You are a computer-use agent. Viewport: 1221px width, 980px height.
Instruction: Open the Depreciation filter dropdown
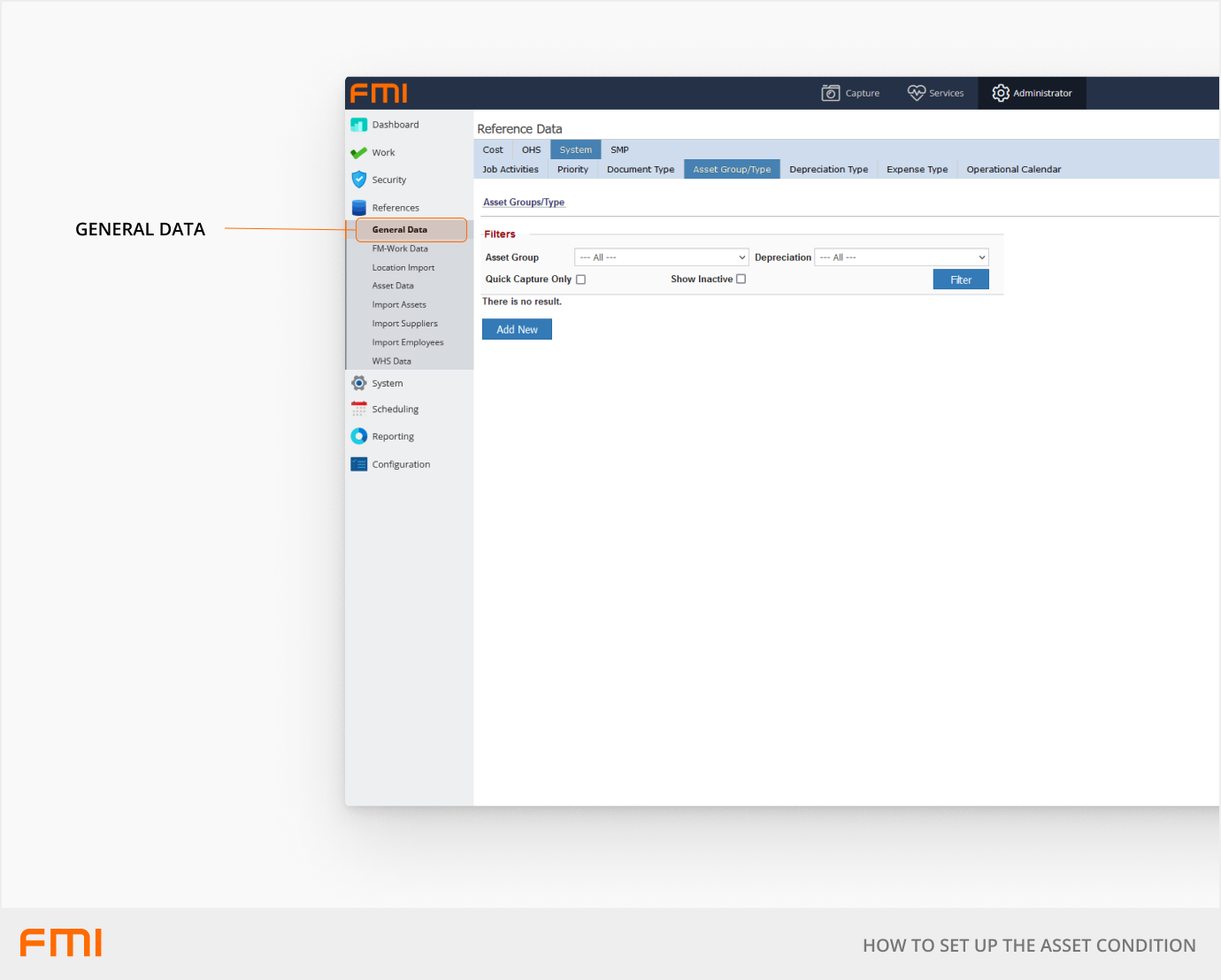point(901,257)
